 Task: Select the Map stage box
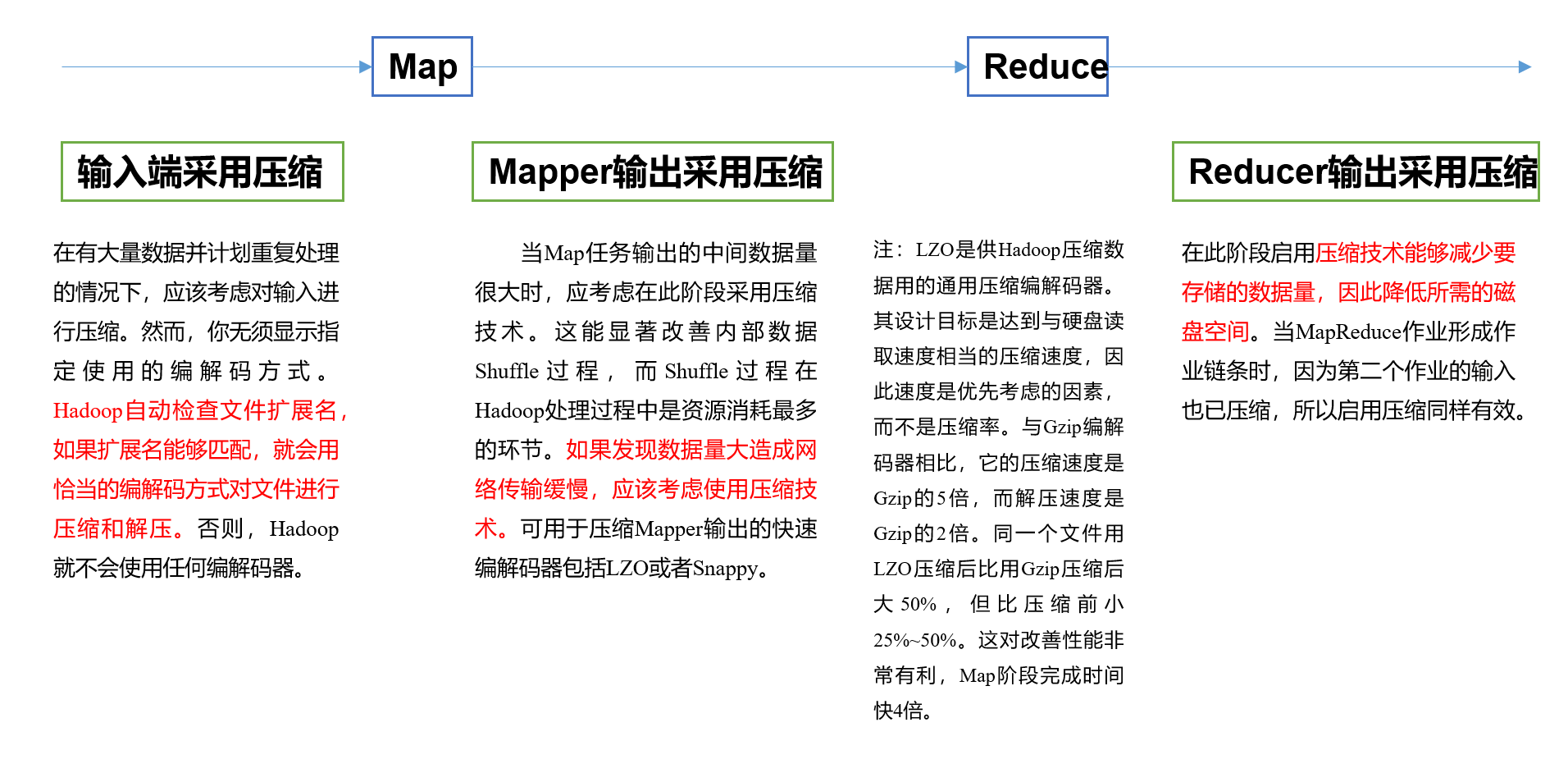[422, 66]
